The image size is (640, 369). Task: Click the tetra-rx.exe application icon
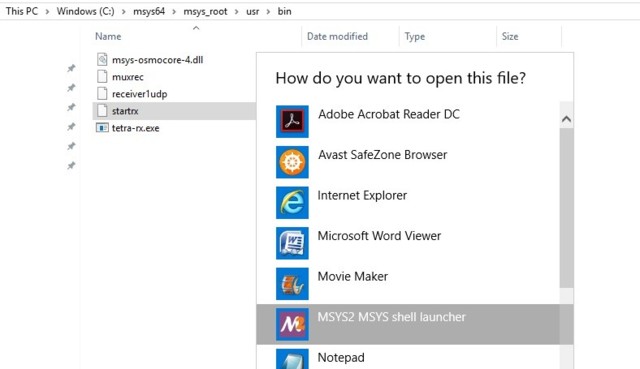(x=102, y=128)
